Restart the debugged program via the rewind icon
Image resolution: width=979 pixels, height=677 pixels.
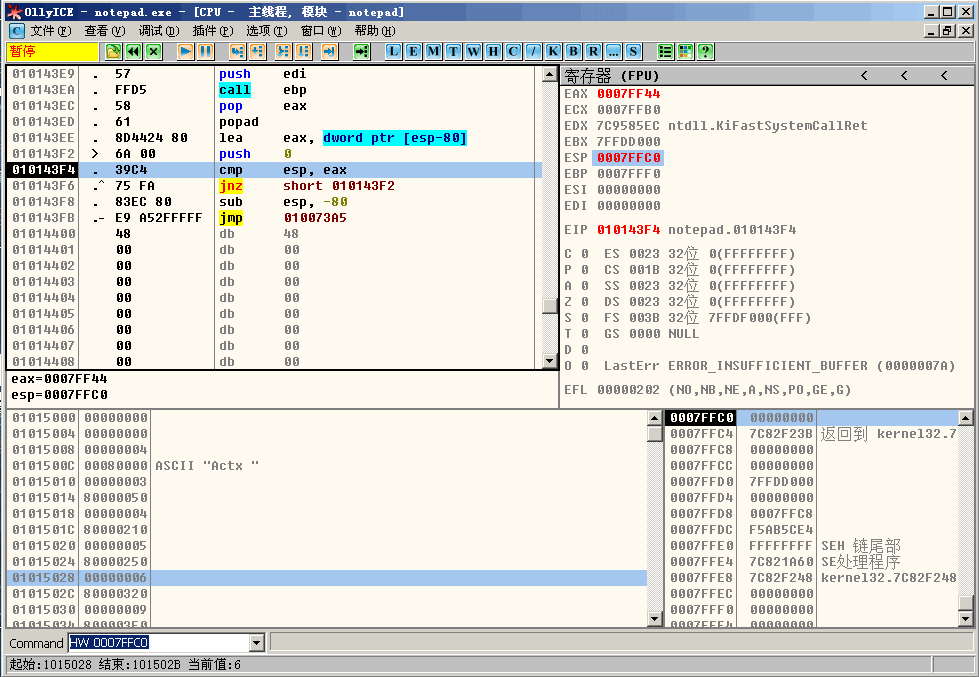point(133,51)
